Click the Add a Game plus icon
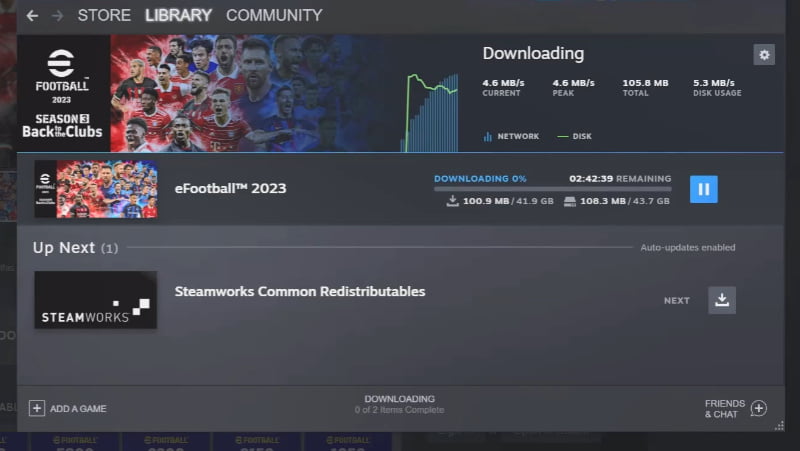The width and height of the screenshot is (800, 451). 37,408
